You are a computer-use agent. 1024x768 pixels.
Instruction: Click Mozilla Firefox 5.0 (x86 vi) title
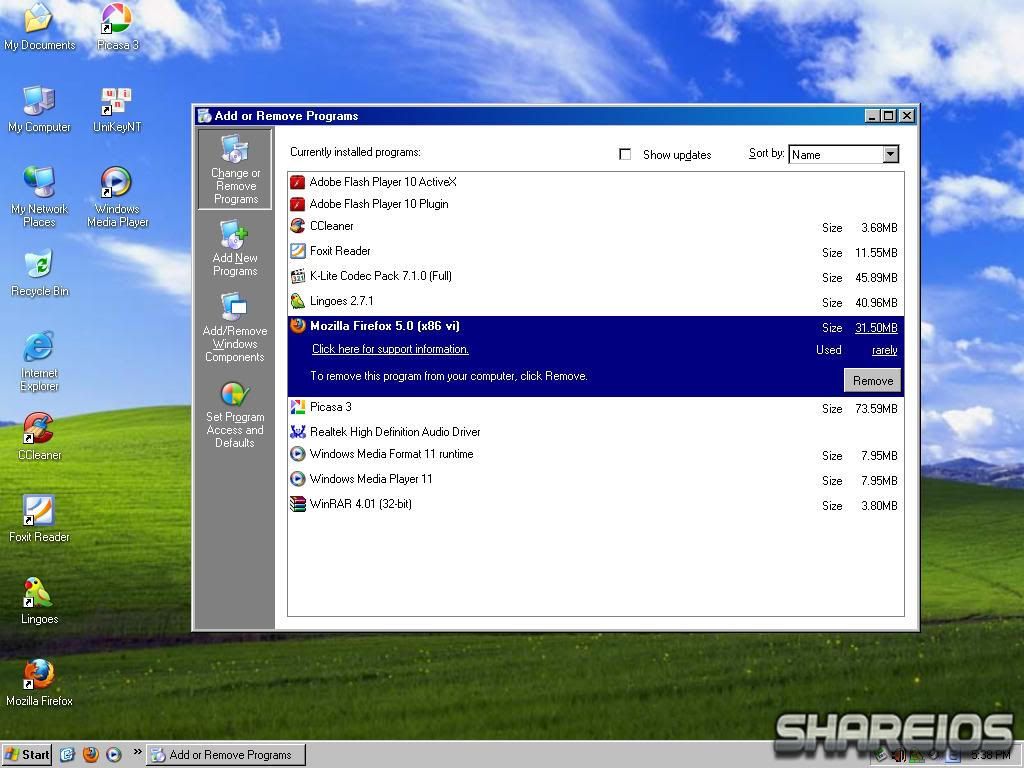tap(385, 326)
